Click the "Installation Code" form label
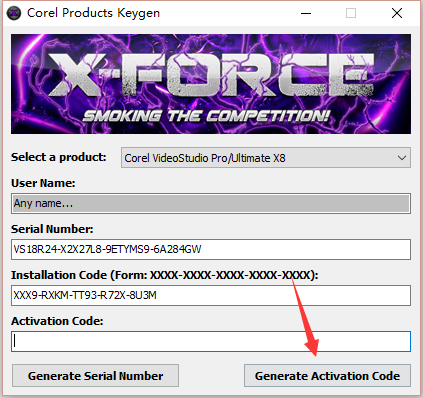The width and height of the screenshot is (423, 398). pos(165,275)
